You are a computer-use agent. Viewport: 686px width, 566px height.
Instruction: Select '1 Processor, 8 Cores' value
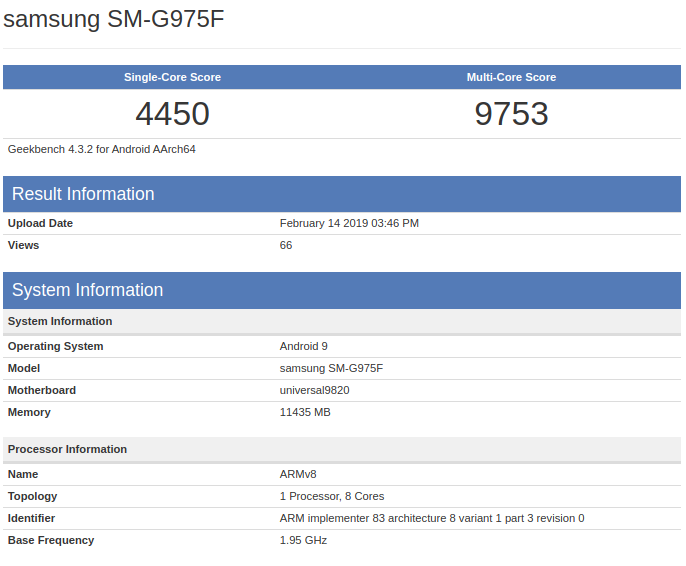click(x=332, y=496)
